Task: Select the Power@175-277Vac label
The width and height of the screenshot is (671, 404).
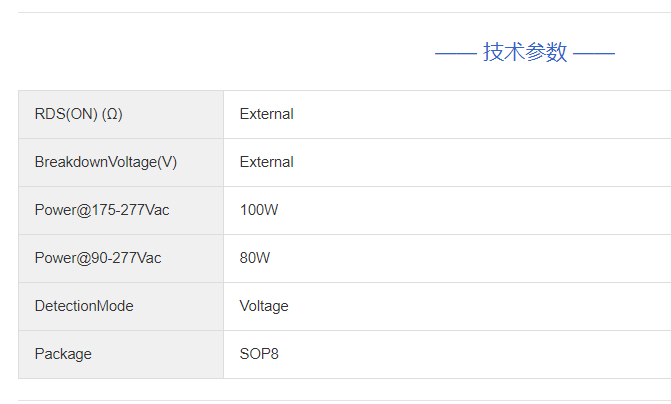Action: [102, 210]
